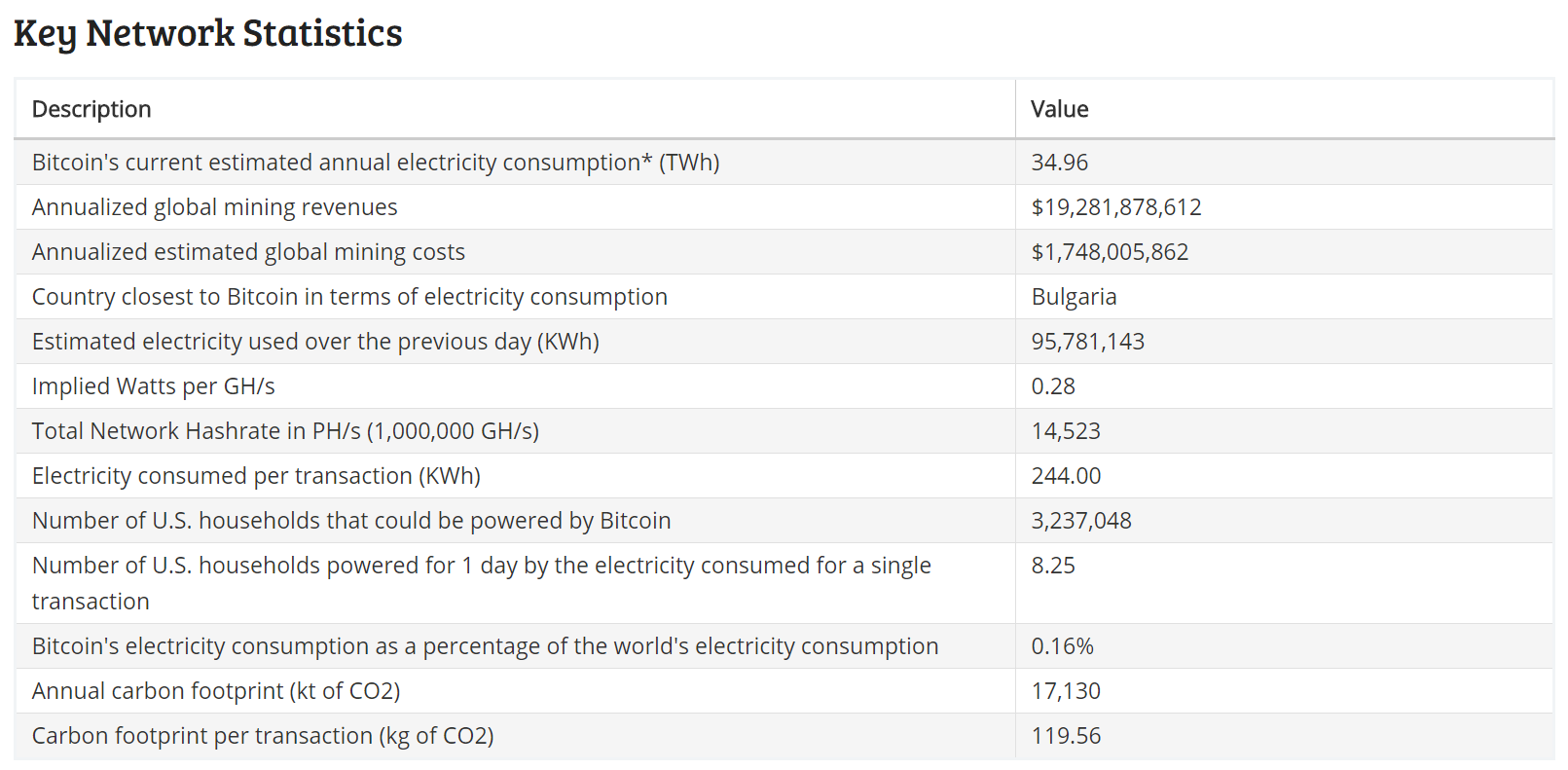Viewport: 1568px width, 770px height.
Task: Click the Value column header
Action: [x=1059, y=109]
